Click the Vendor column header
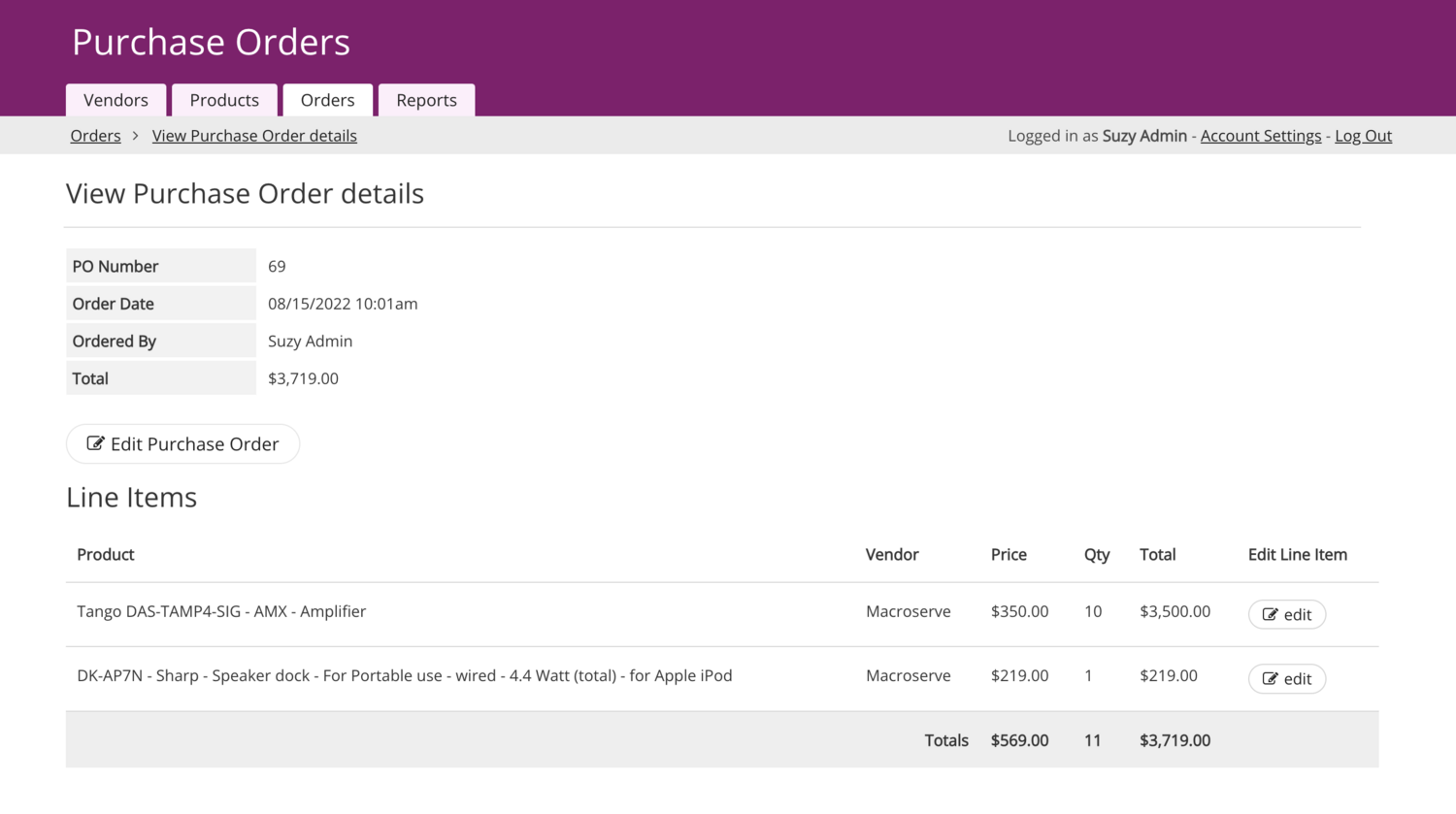1456x814 pixels. pos(891,555)
